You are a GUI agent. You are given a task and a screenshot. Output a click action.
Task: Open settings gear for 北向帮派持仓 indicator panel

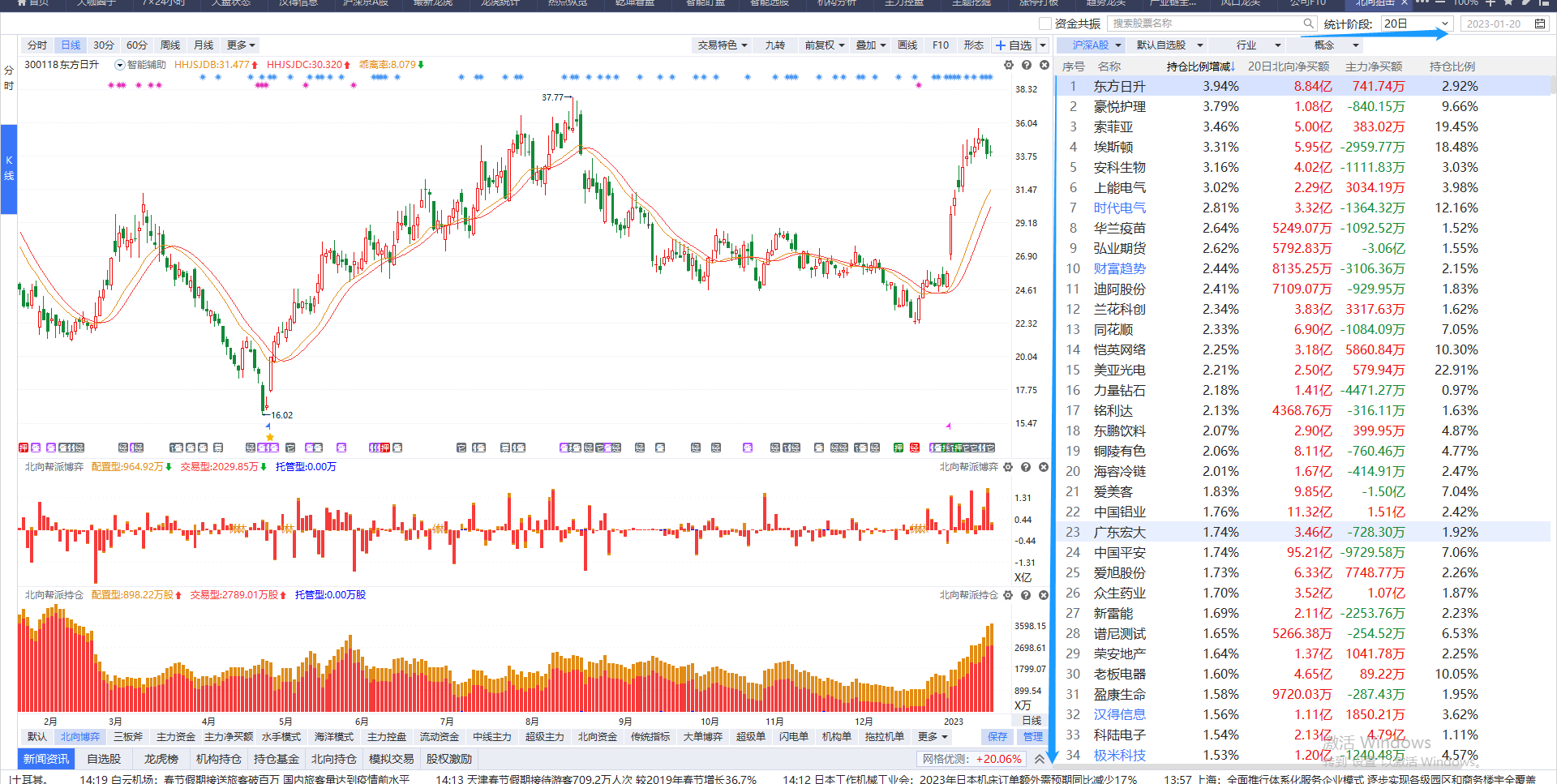pyautogui.click(x=1008, y=595)
